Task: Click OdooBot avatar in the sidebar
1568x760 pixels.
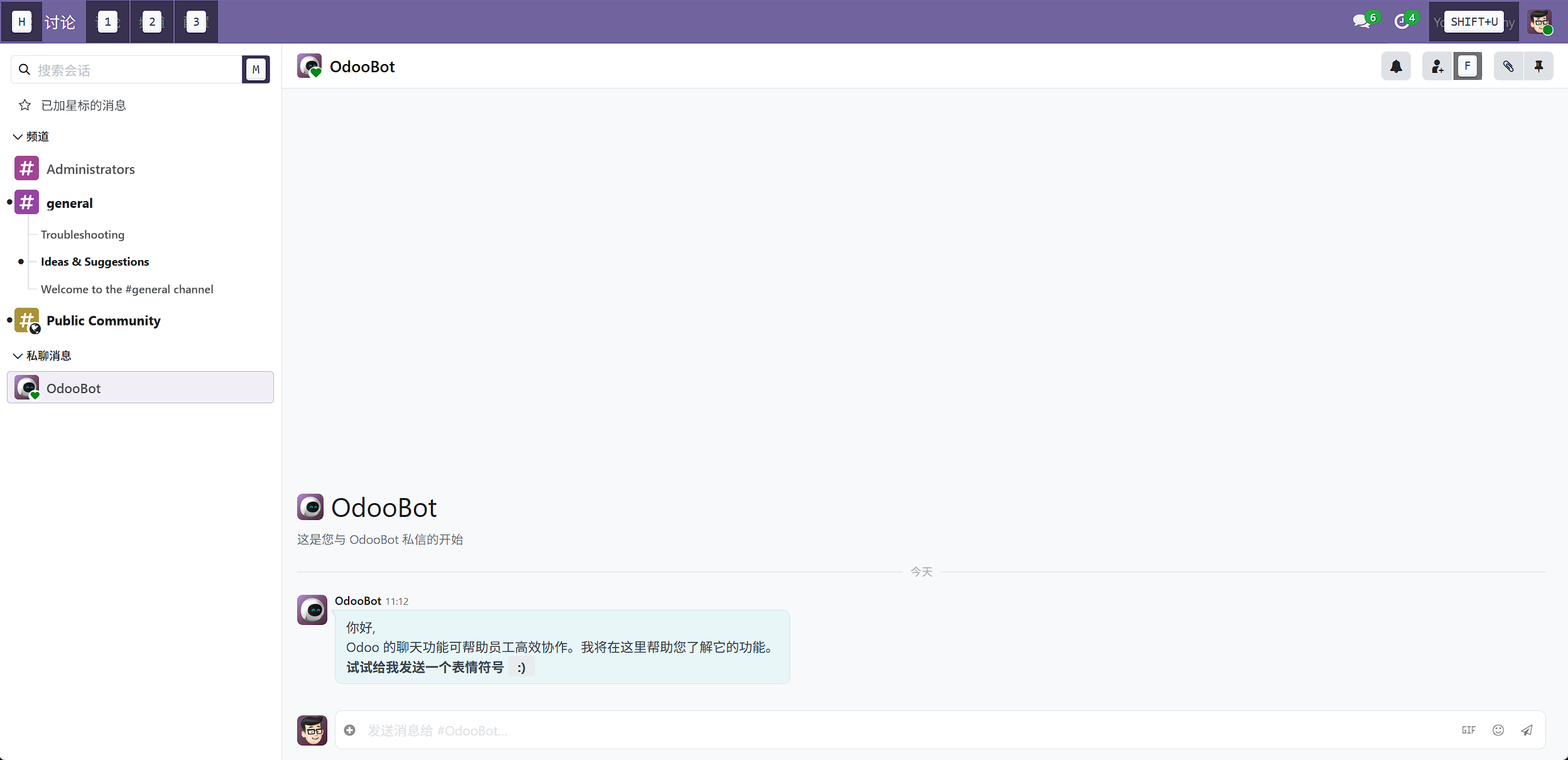Action: tap(27, 388)
